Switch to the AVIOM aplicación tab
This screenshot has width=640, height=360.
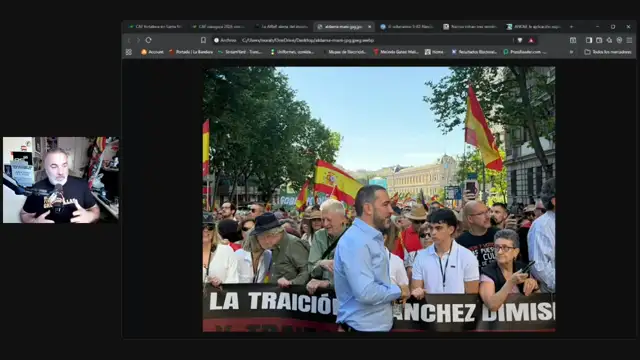534,27
